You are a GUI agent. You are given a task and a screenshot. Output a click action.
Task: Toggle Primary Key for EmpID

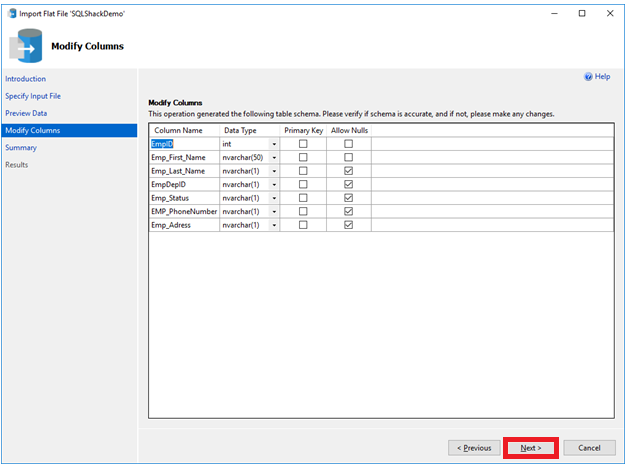click(303, 144)
